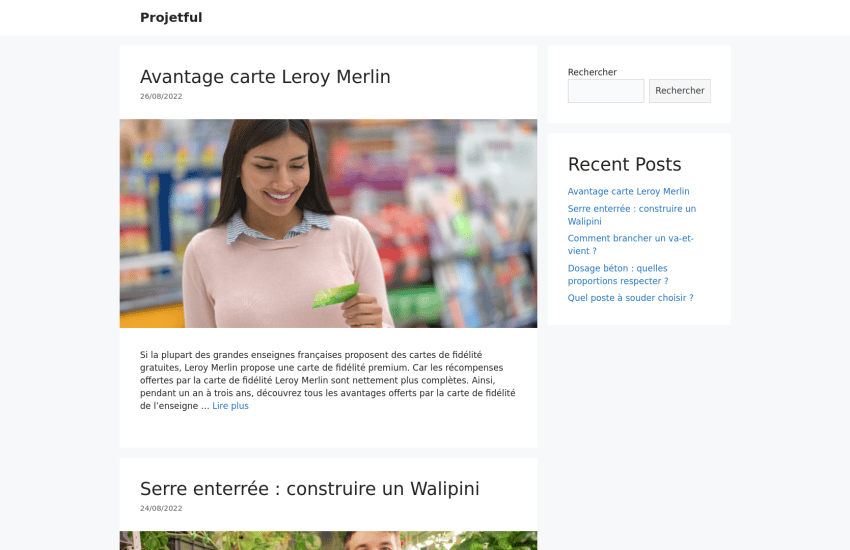Click the Rechercher search button
The image size is (850, 550).
click(x=680, y=91)
